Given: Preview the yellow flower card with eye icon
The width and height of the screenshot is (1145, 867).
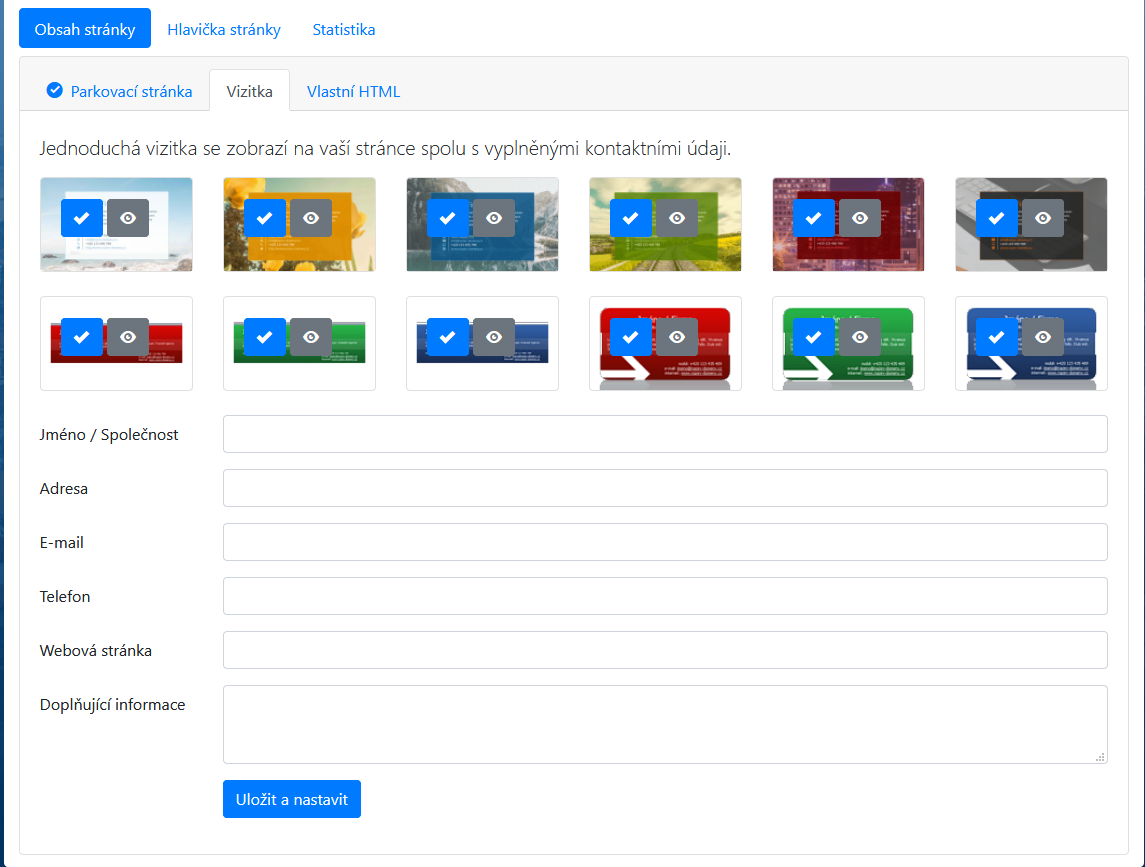Looking at the screenshot, I should tap(311, 218).
